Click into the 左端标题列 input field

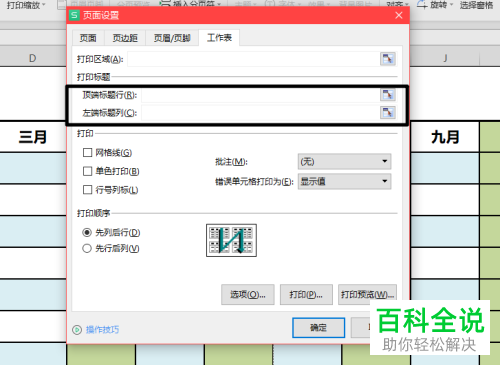pos(261,113)
